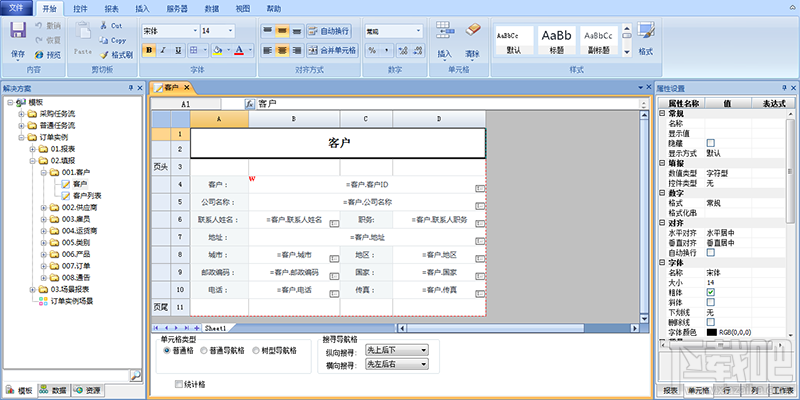The image size is (800, 400).
Task: Apply cell borders icon
Action: coord(194,50)
